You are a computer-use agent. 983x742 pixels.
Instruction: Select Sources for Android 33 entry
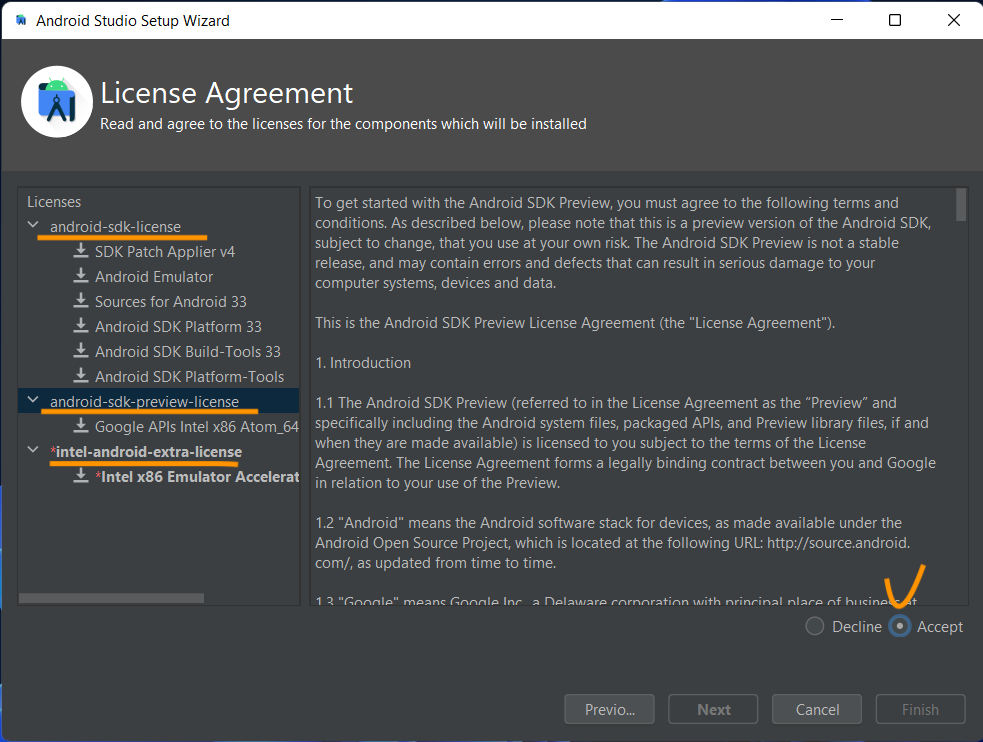(x=171, y=302)
